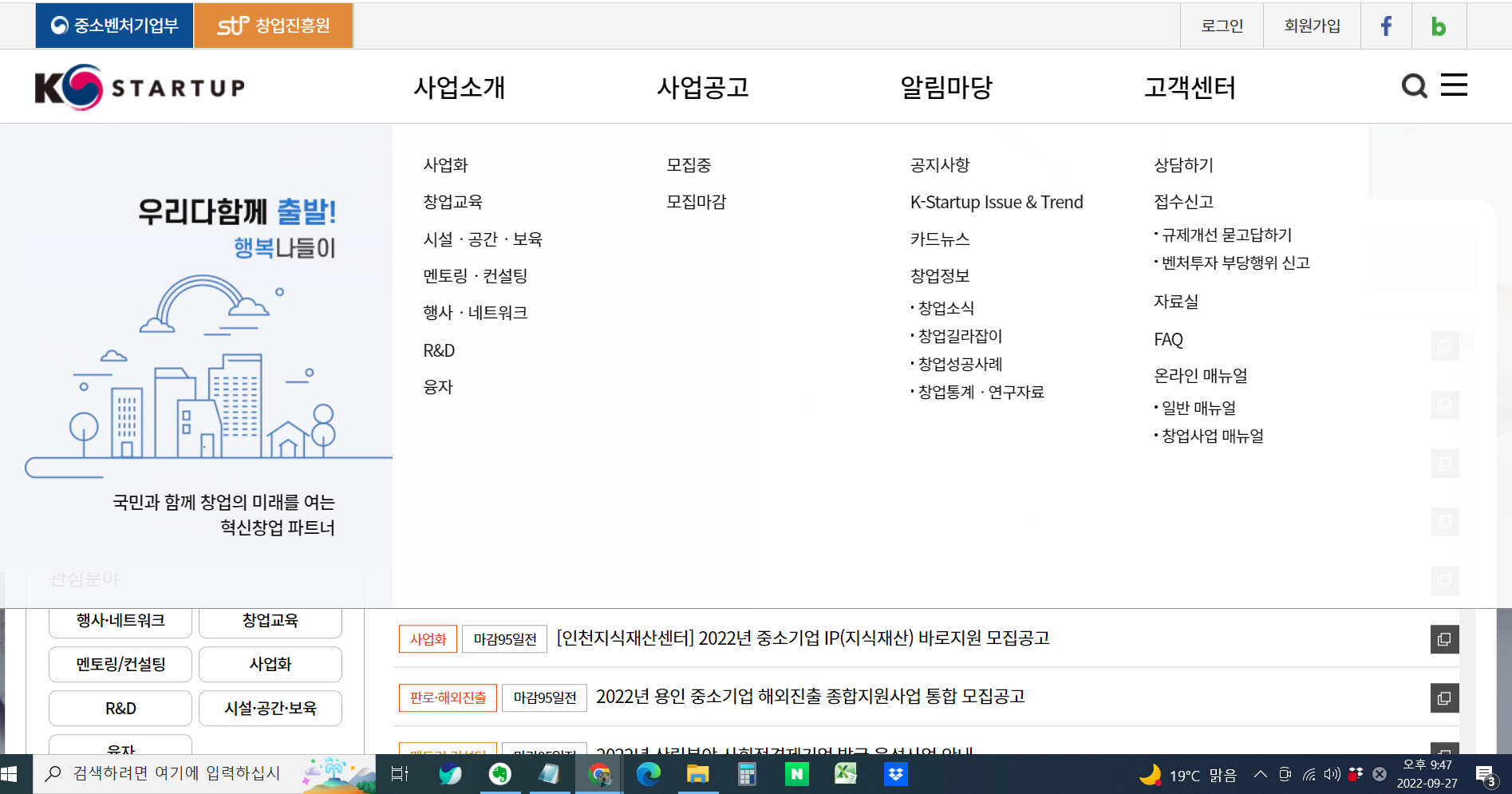Click the Windows taskbar search box

point(203,774)
